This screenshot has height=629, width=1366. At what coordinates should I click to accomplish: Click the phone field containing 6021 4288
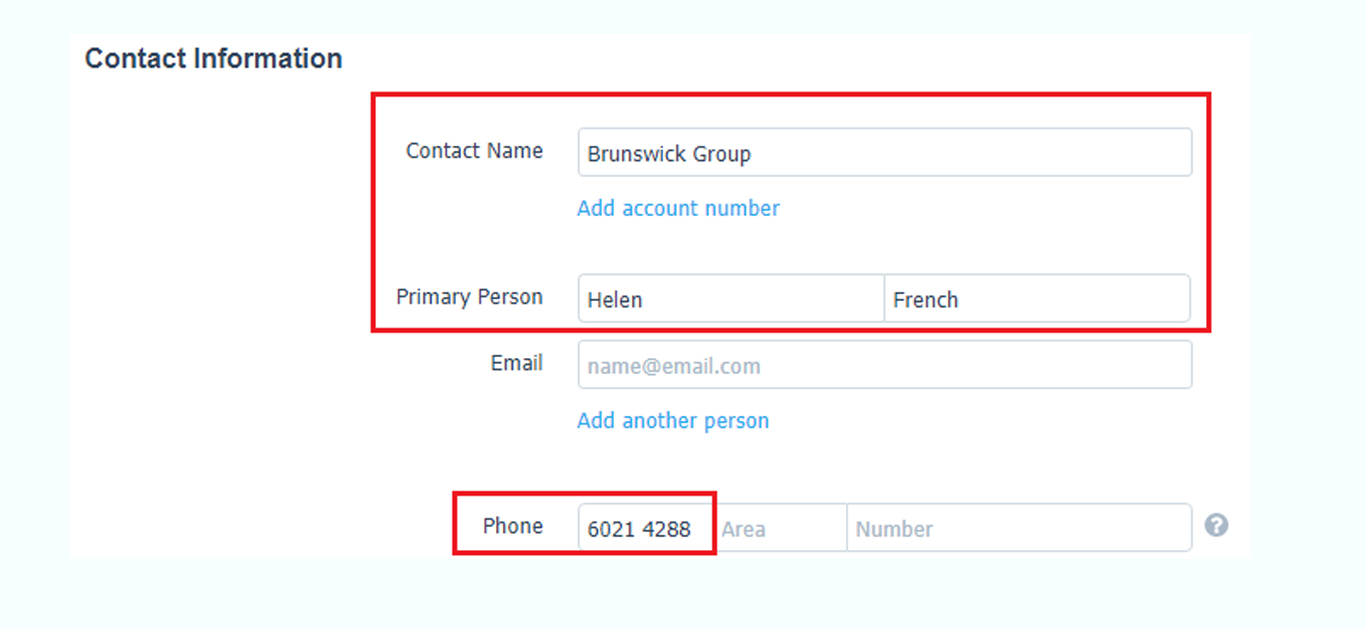[x=645, y=528]
